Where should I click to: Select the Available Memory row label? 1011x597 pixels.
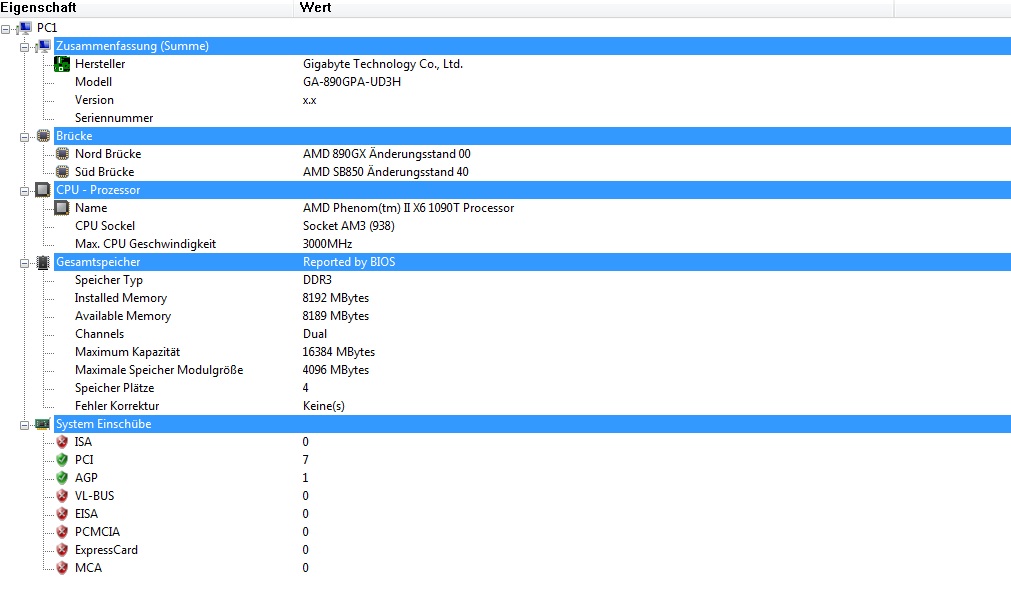click(x=123, y=316)
